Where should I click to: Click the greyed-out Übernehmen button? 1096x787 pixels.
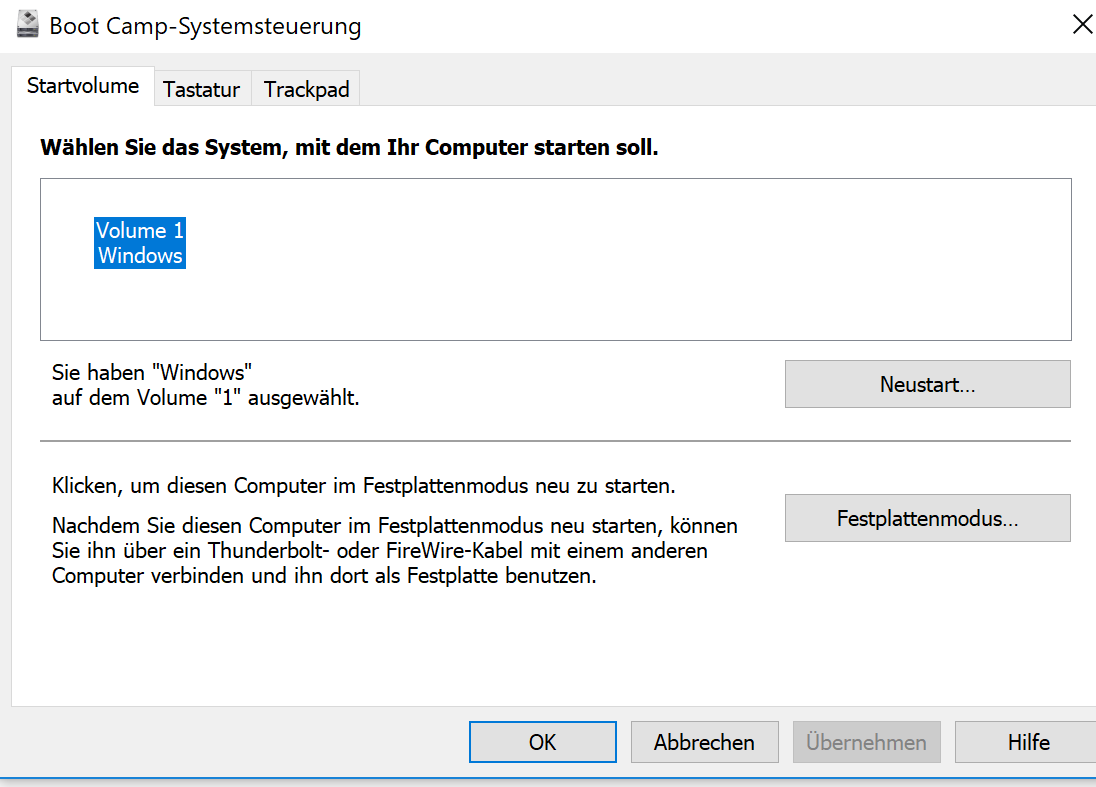(x=866, y=742)
